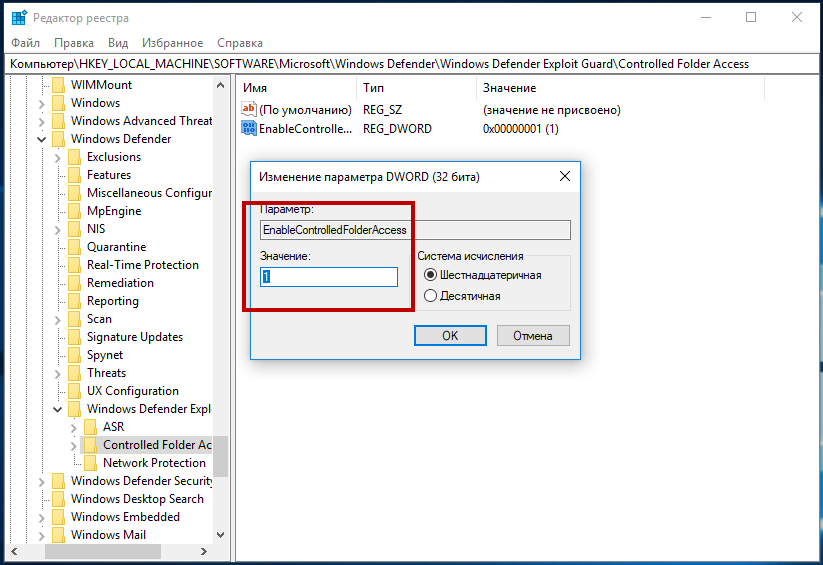The width and height of the screenshot is (823, 565).
Task: Collapse the Windows Defender Expl node
Action: pyautogui.click(x=58, y=410)
